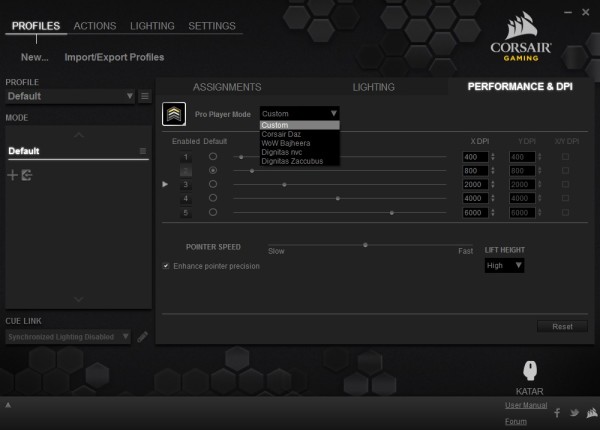Expand the bottom bar with the up-arrow icon
Viewport: 600px width, 430px height.
8,405
